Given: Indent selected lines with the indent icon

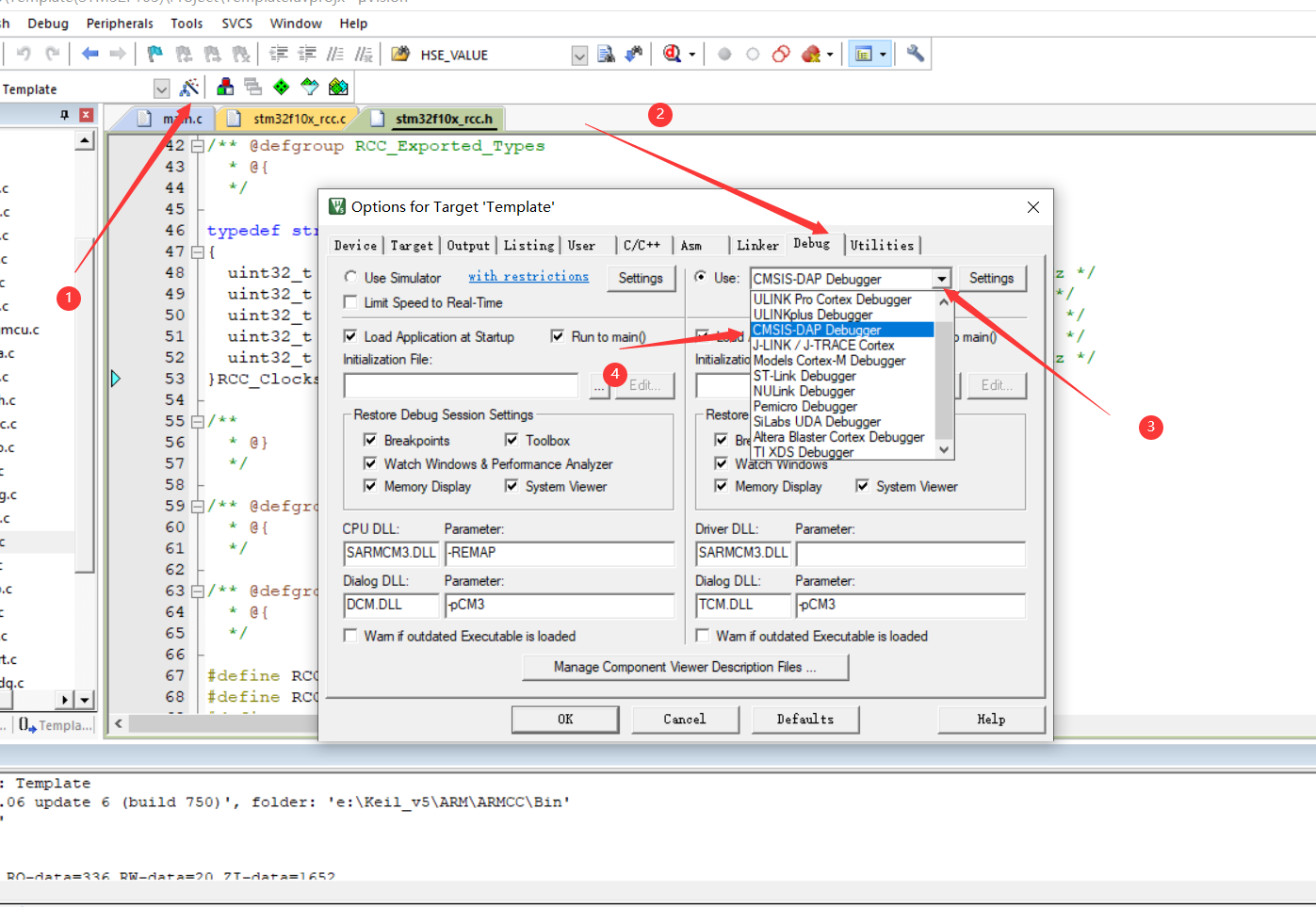Looking at the screenshot, I should tap(279, 54).
